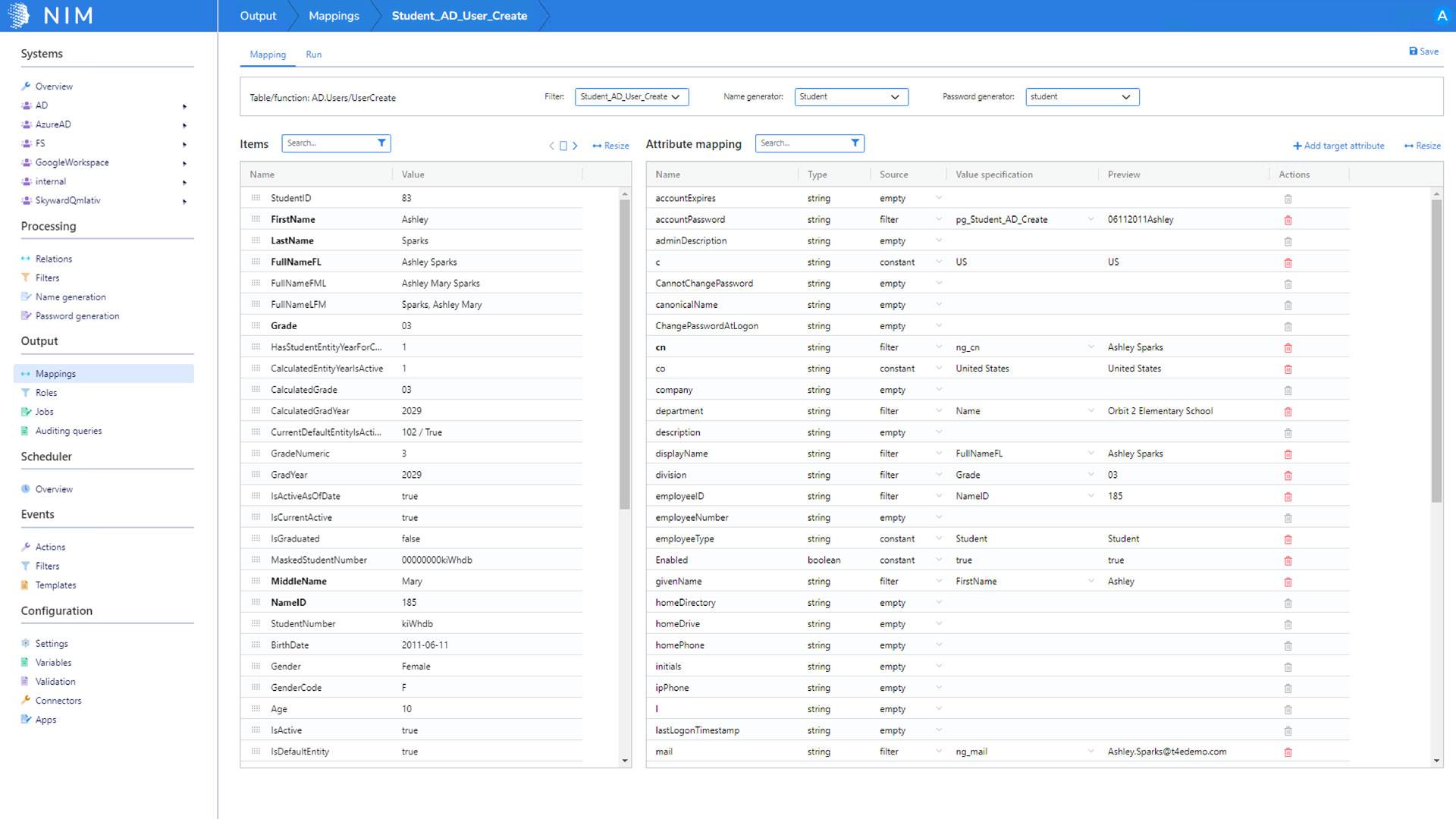Go to previous item with left arrow
The width and height of the screenshot is (1456, 819).
(551, 146)
